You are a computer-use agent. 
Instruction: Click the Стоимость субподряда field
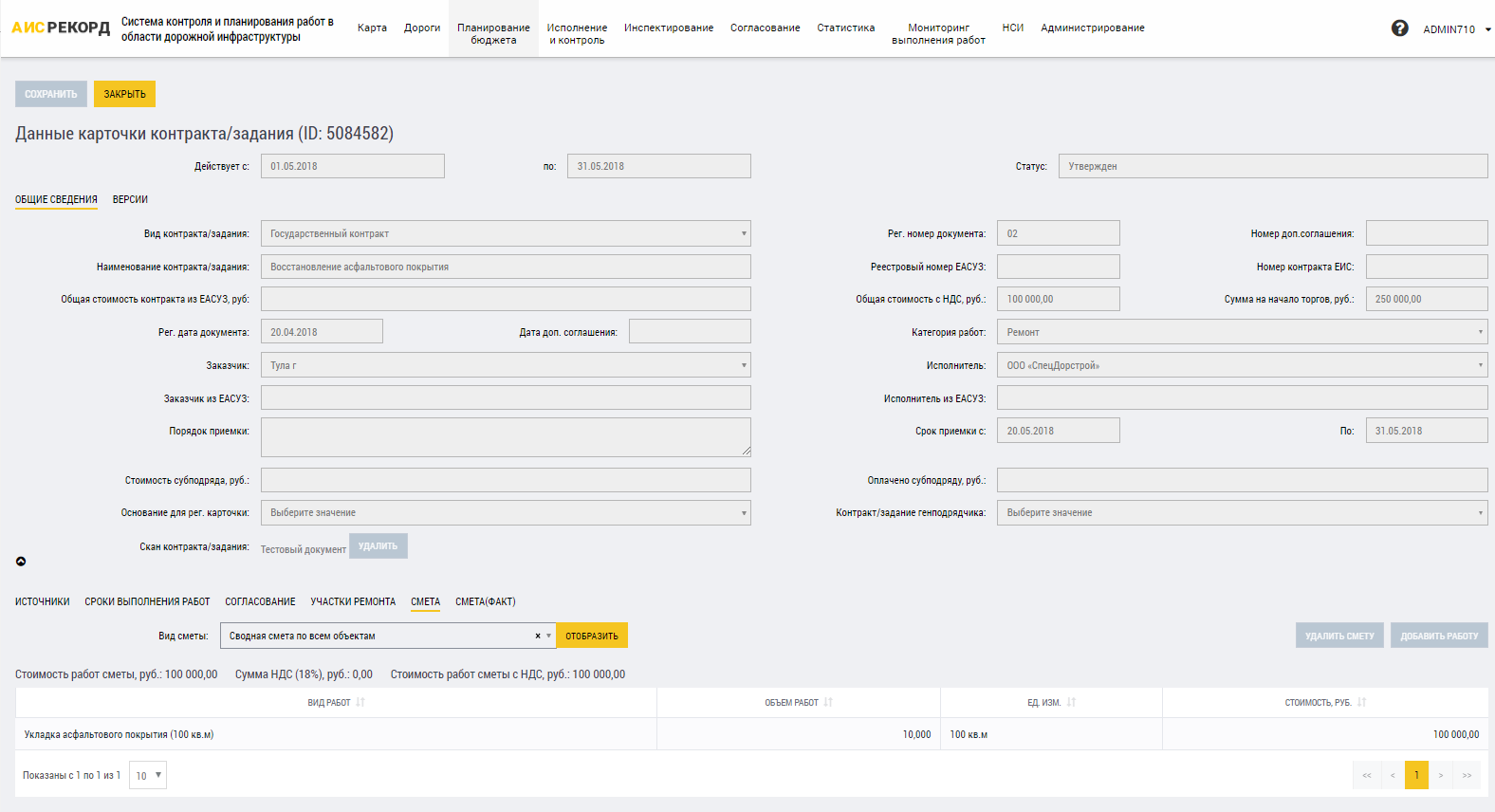(x=506, y=480)
